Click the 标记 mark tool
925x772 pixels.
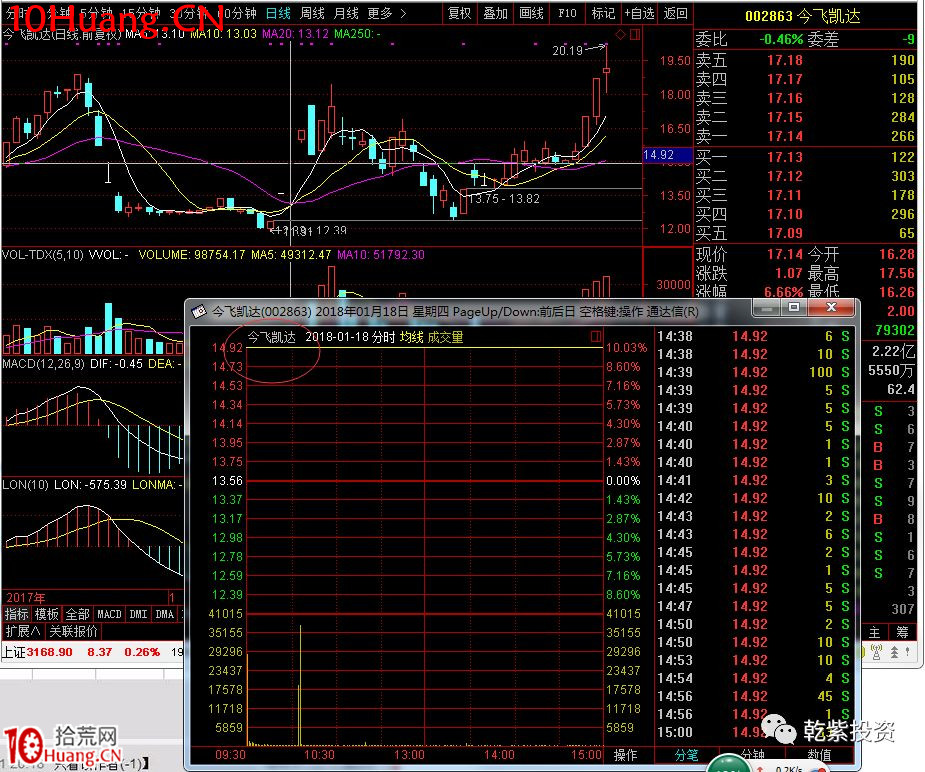coord(603,13)
